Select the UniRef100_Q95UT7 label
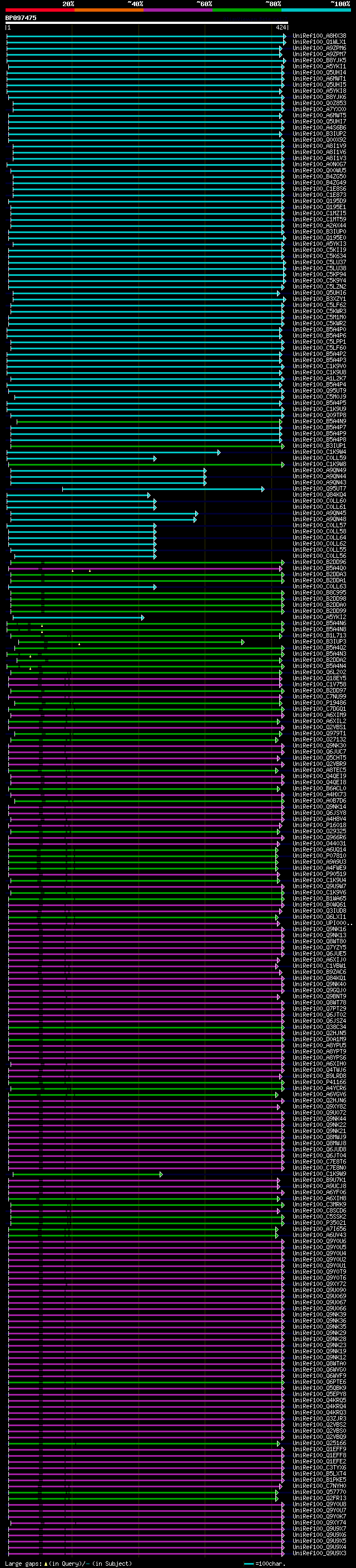 tap(319, 489)
